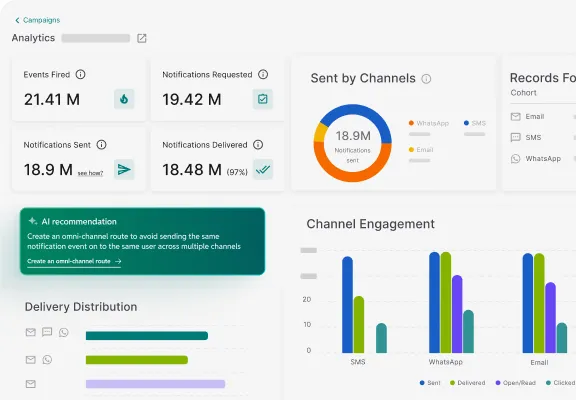Click the '18.48 M' value
Viewport: 576px width, 400px height.
click(x=192, y=170)
